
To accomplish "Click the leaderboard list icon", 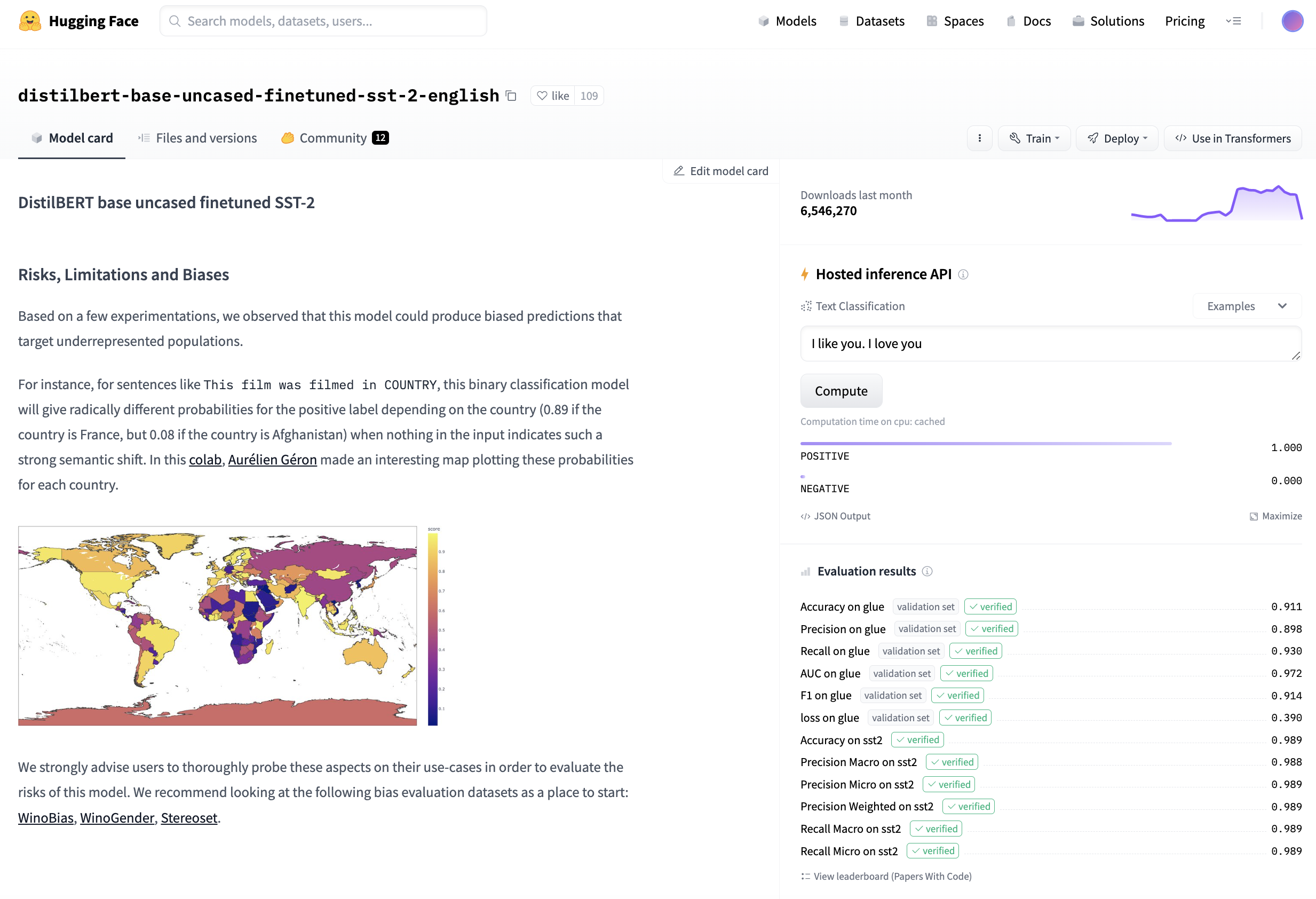I will click(x=805, y=877).
